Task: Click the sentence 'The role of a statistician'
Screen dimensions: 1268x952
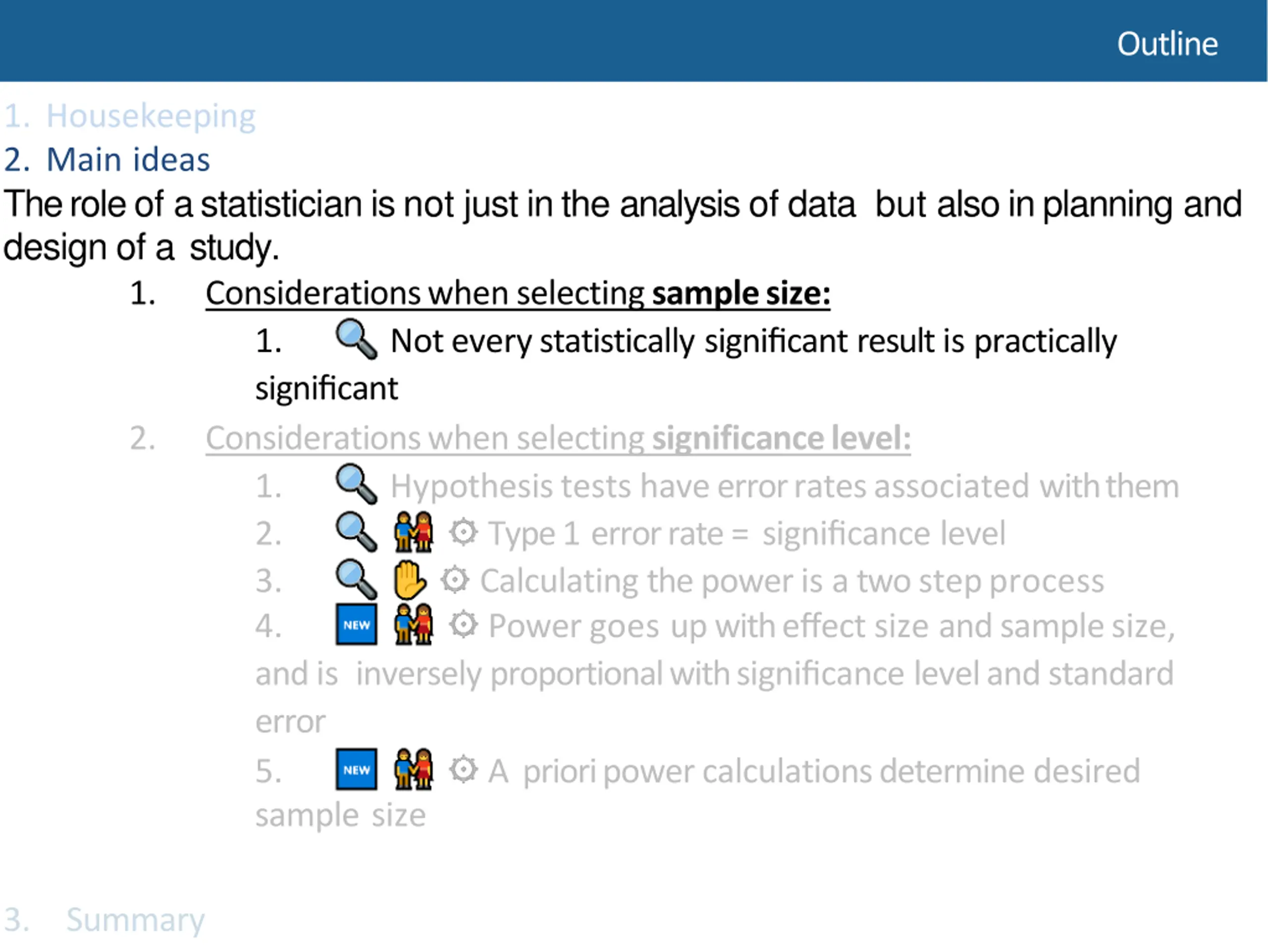Action: click(623, 226)
